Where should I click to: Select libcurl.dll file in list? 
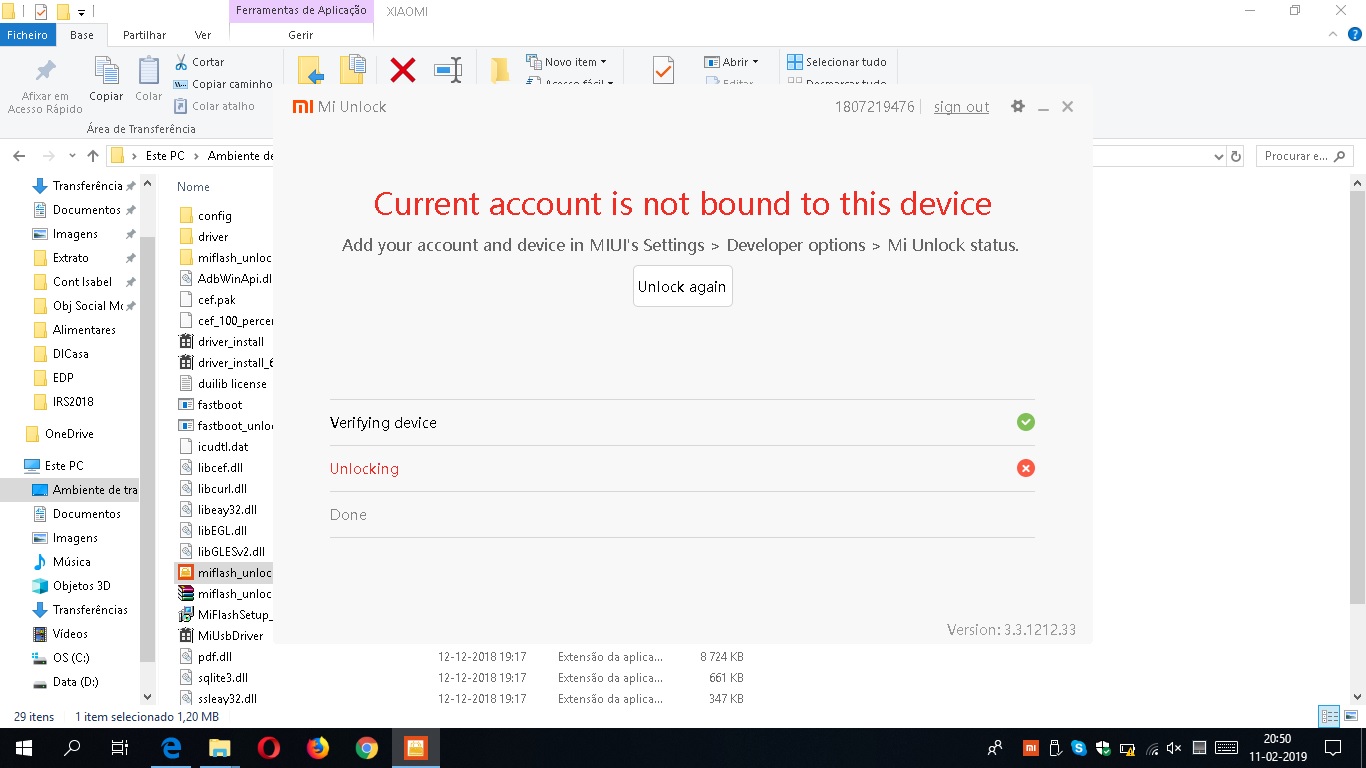[222, 489]
